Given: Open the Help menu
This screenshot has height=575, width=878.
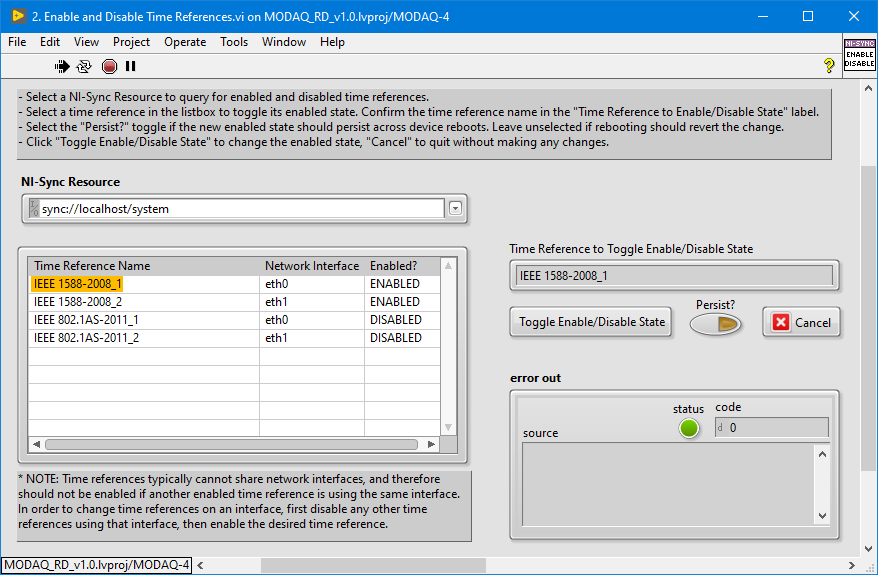Looking at the screenshot, I should click(x=332, y=42).
